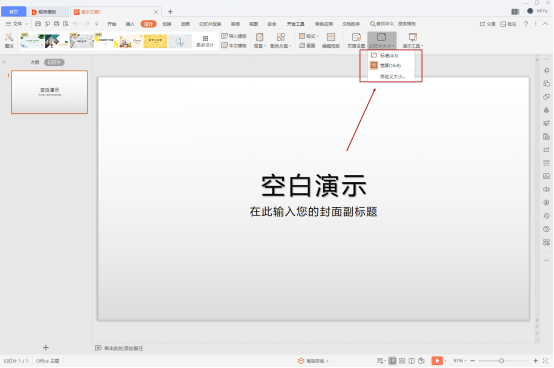This screenshot has height=368, width=554.
Task: Choose Custom Size menu entry
Action: pyautogui.click(x=392, y=76)
